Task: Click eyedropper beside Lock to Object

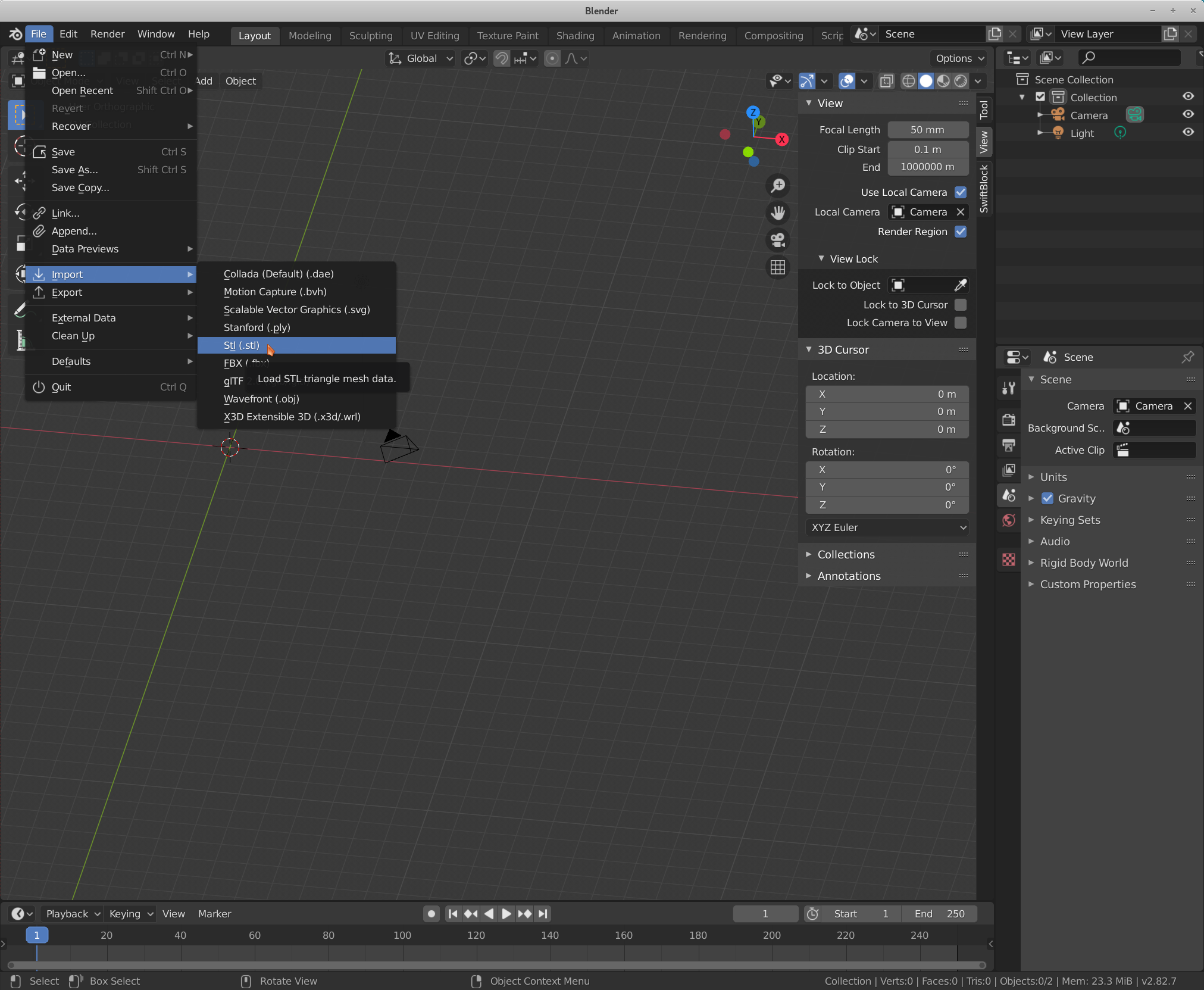Action: coord(960,285)
